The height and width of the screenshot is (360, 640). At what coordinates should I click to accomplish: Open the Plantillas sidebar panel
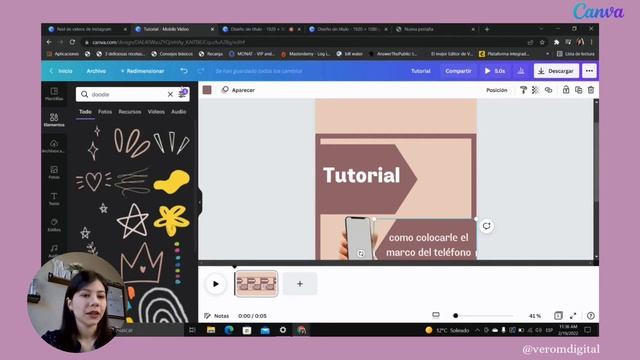(x=54, y=93)
